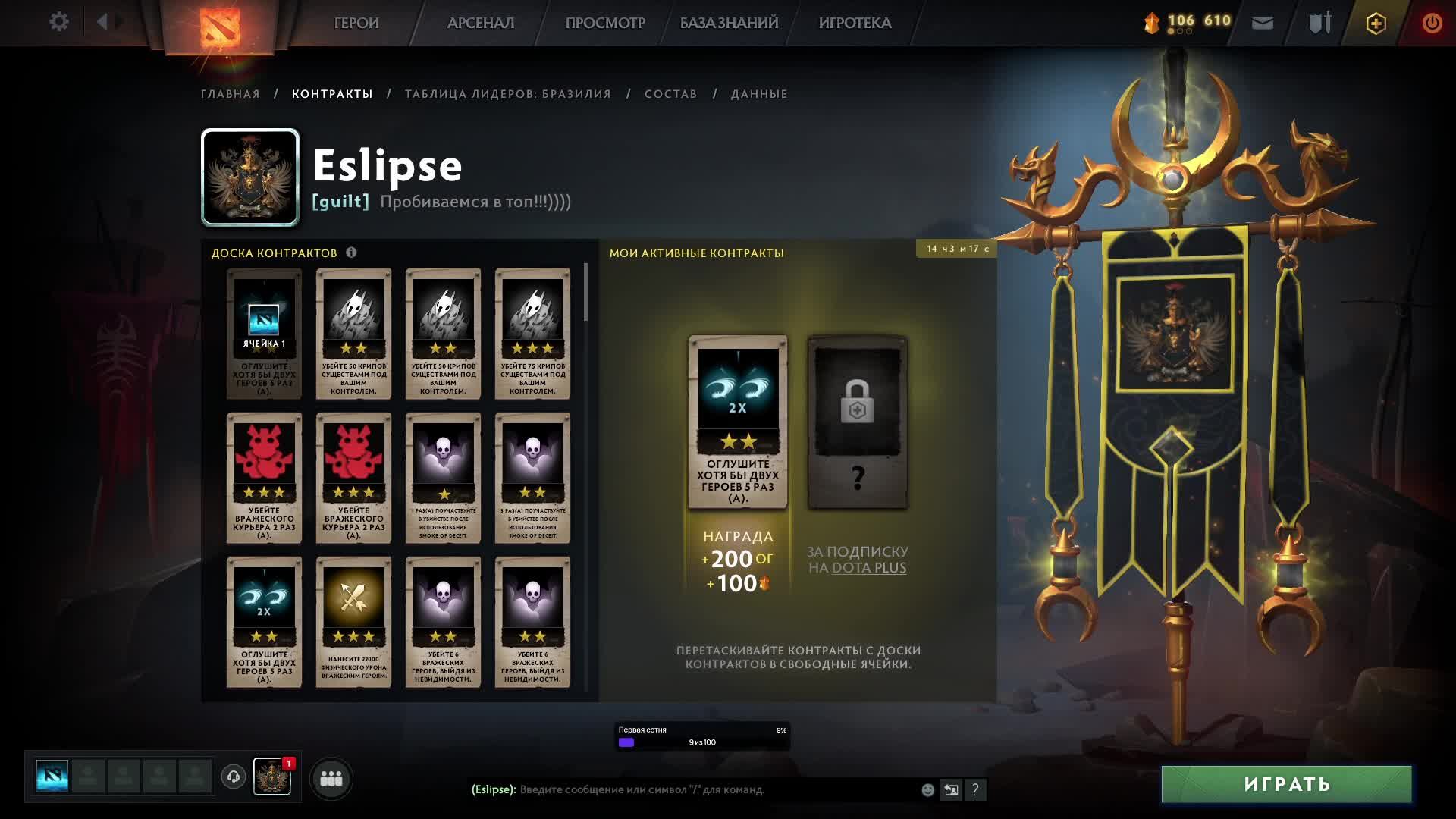Screen dimensions: 1456x819
Task: Open the mail envelope icon
Action: 1263,23
